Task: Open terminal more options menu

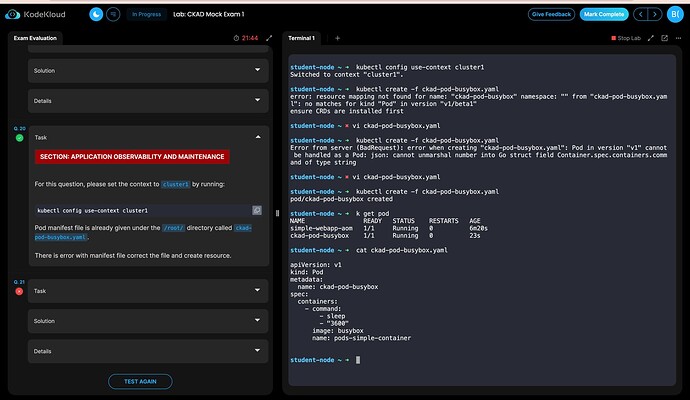Action: tap(678, 38)
